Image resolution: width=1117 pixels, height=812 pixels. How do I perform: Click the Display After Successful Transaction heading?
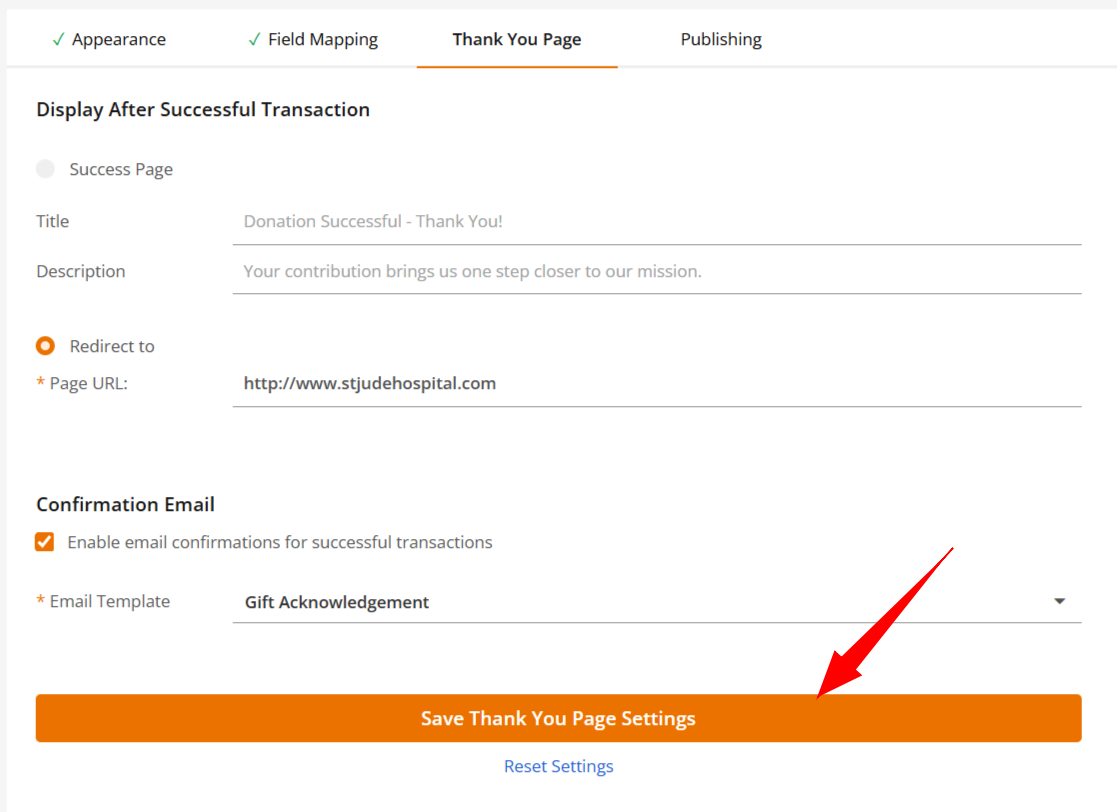[203, 109]
